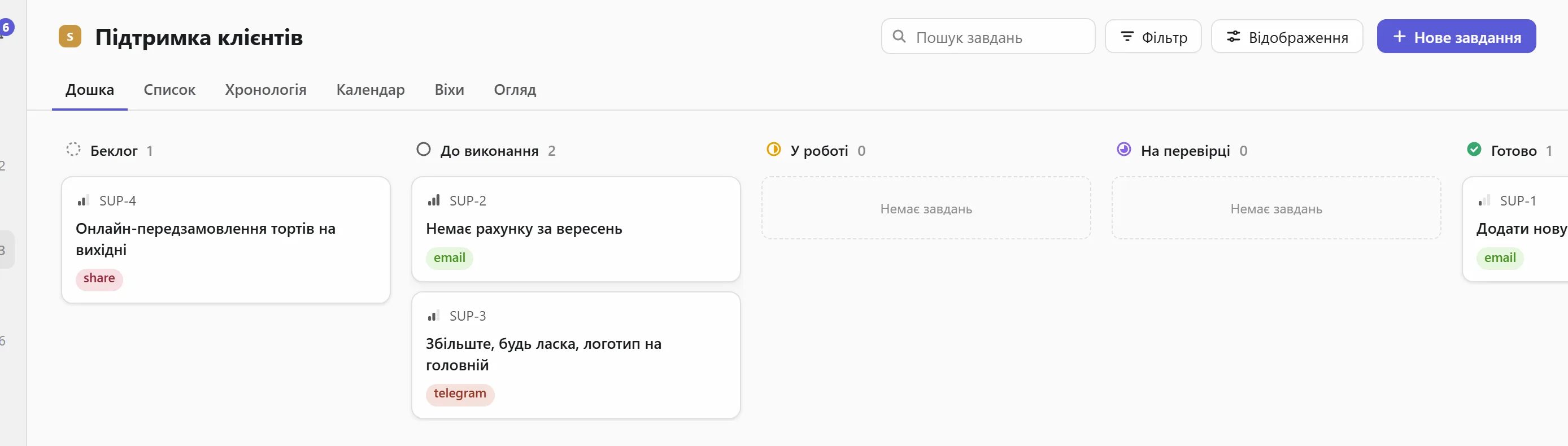Go to the Віхи tab
This screenshot has height=446, width=1568.
point(449,89)
